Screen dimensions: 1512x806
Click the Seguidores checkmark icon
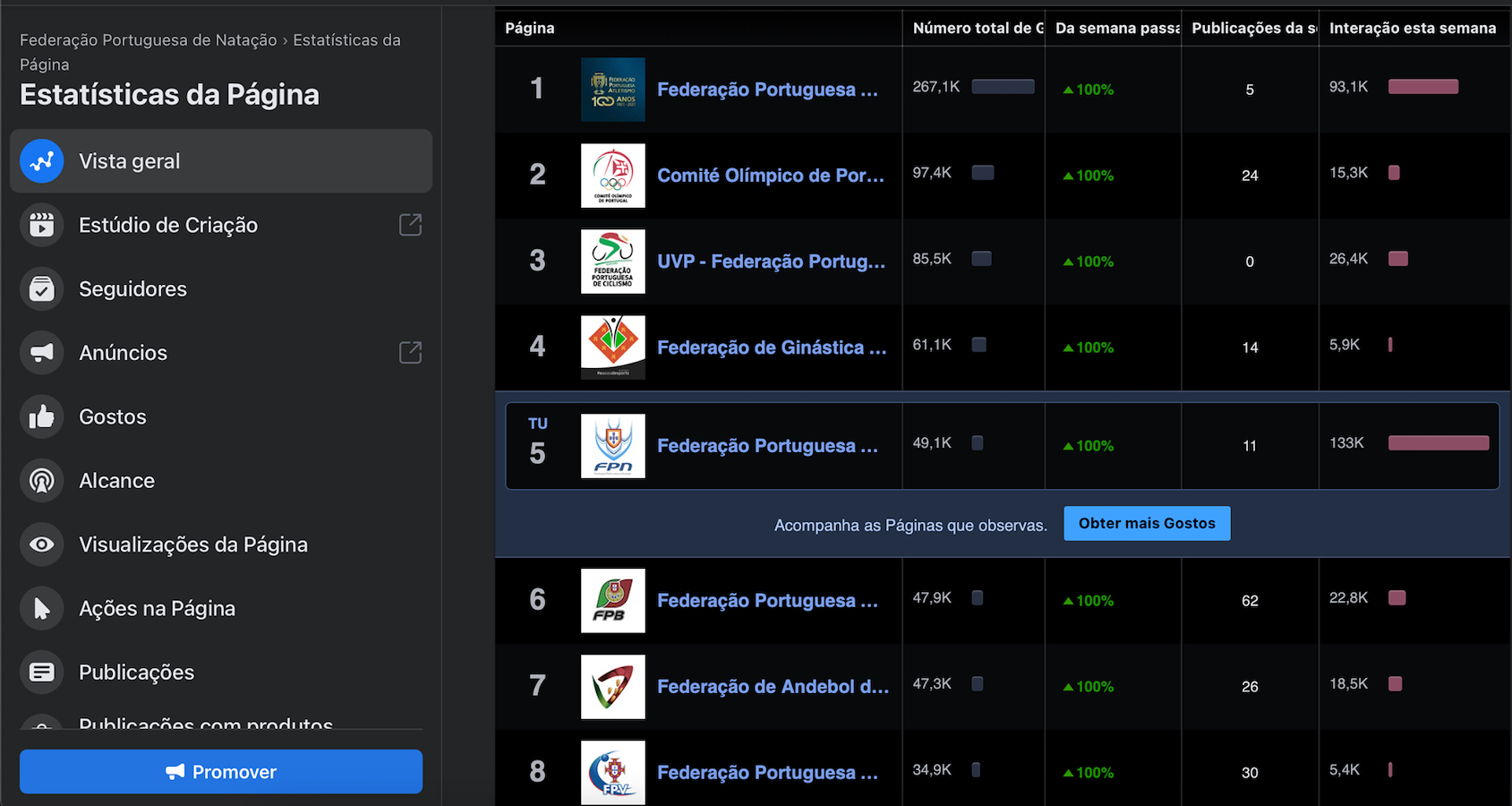pos(41,289)
